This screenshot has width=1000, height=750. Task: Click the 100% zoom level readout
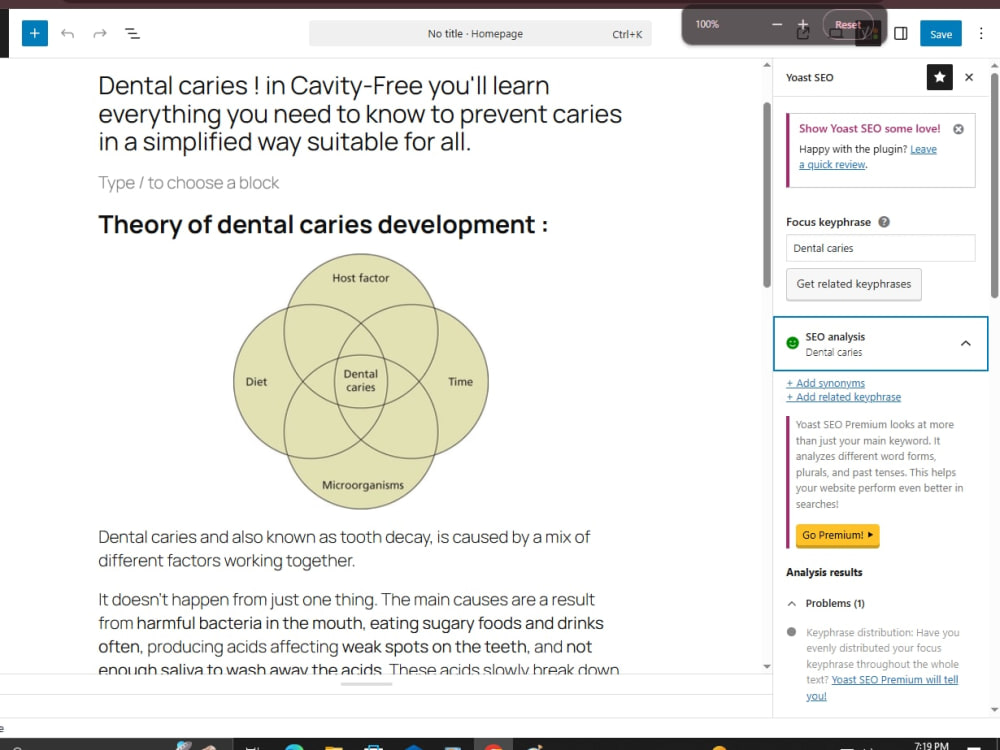[x=707, y=24]
